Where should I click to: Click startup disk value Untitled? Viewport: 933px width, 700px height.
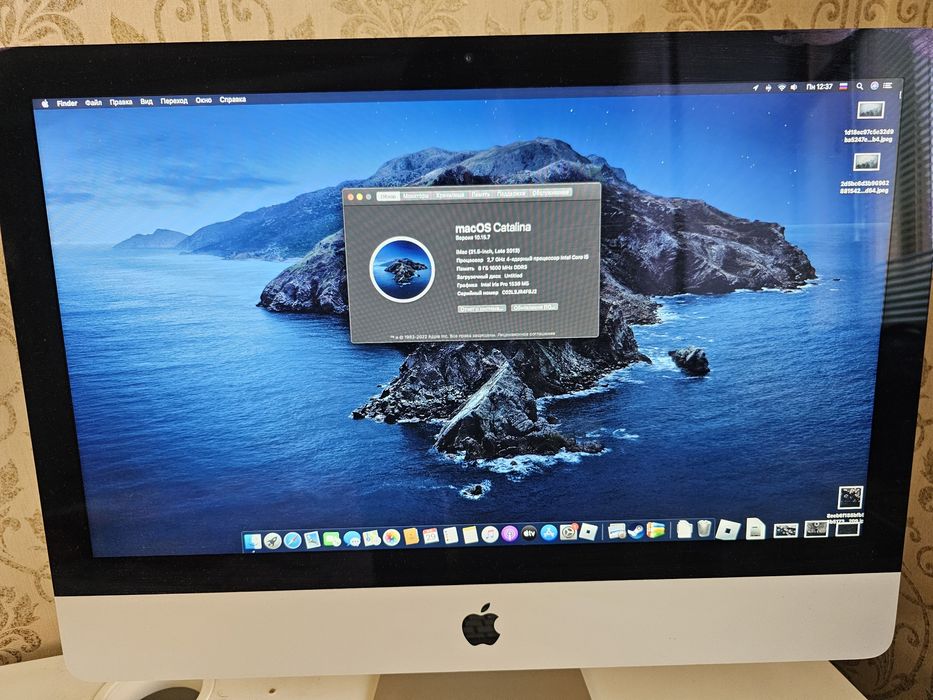514,276
